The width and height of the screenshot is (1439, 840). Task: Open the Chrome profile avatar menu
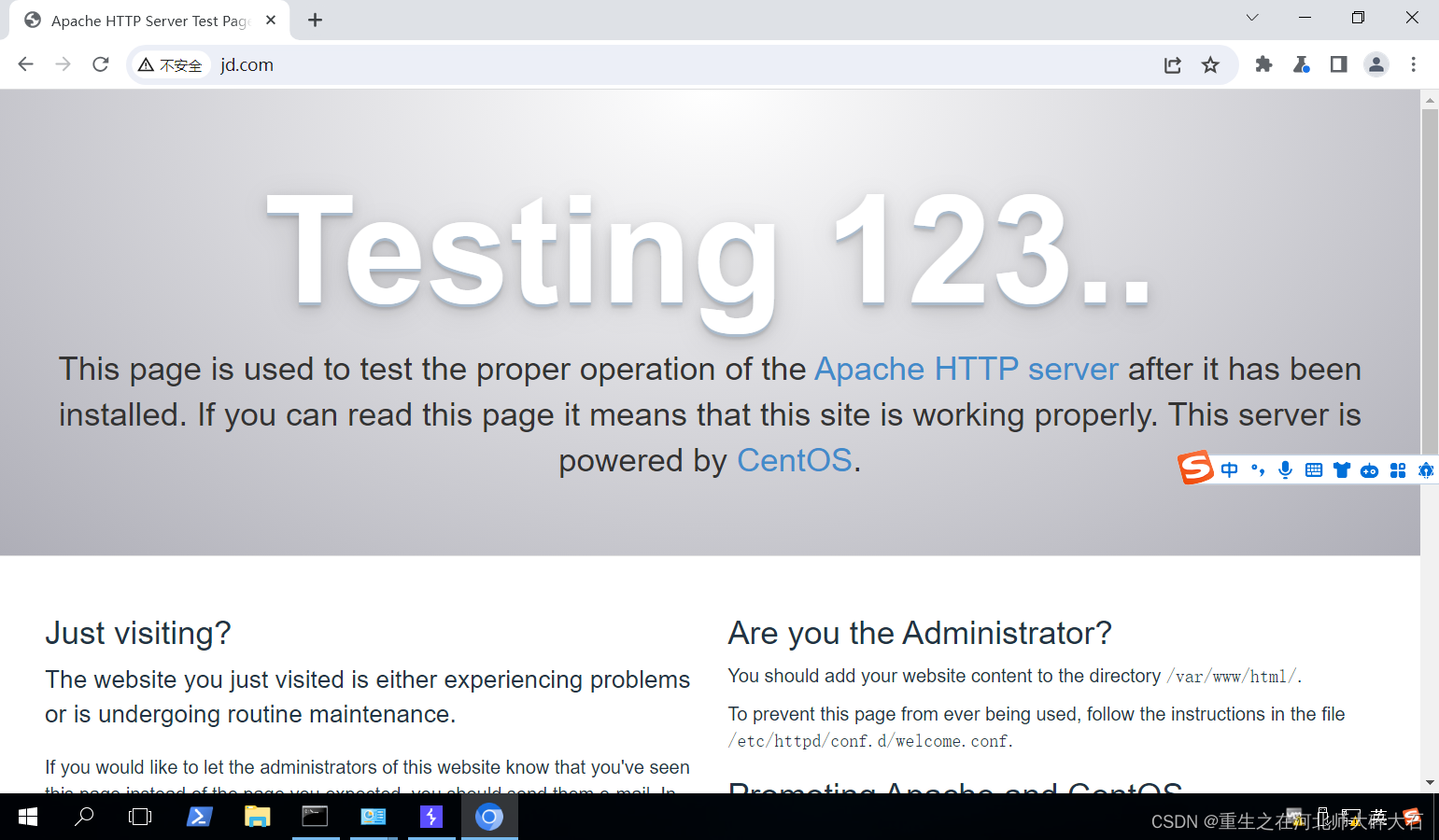click(1376, 64)
